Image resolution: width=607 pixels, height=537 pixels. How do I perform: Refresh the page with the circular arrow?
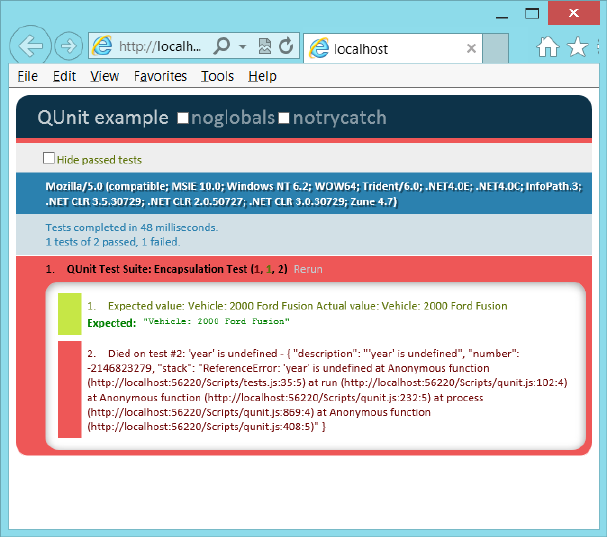point(286,46)
